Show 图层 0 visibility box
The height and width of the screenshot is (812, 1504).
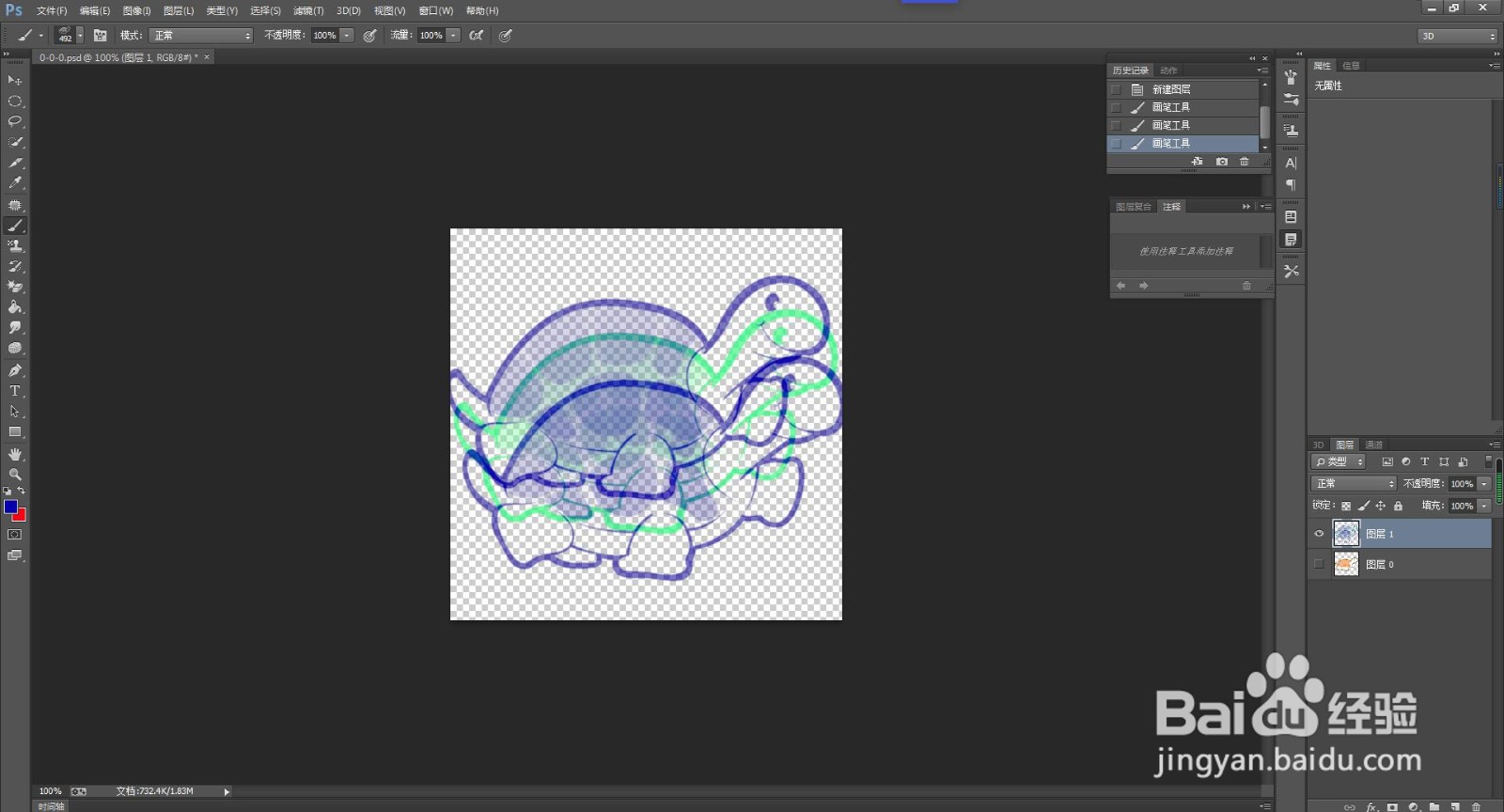(1319, 564)
